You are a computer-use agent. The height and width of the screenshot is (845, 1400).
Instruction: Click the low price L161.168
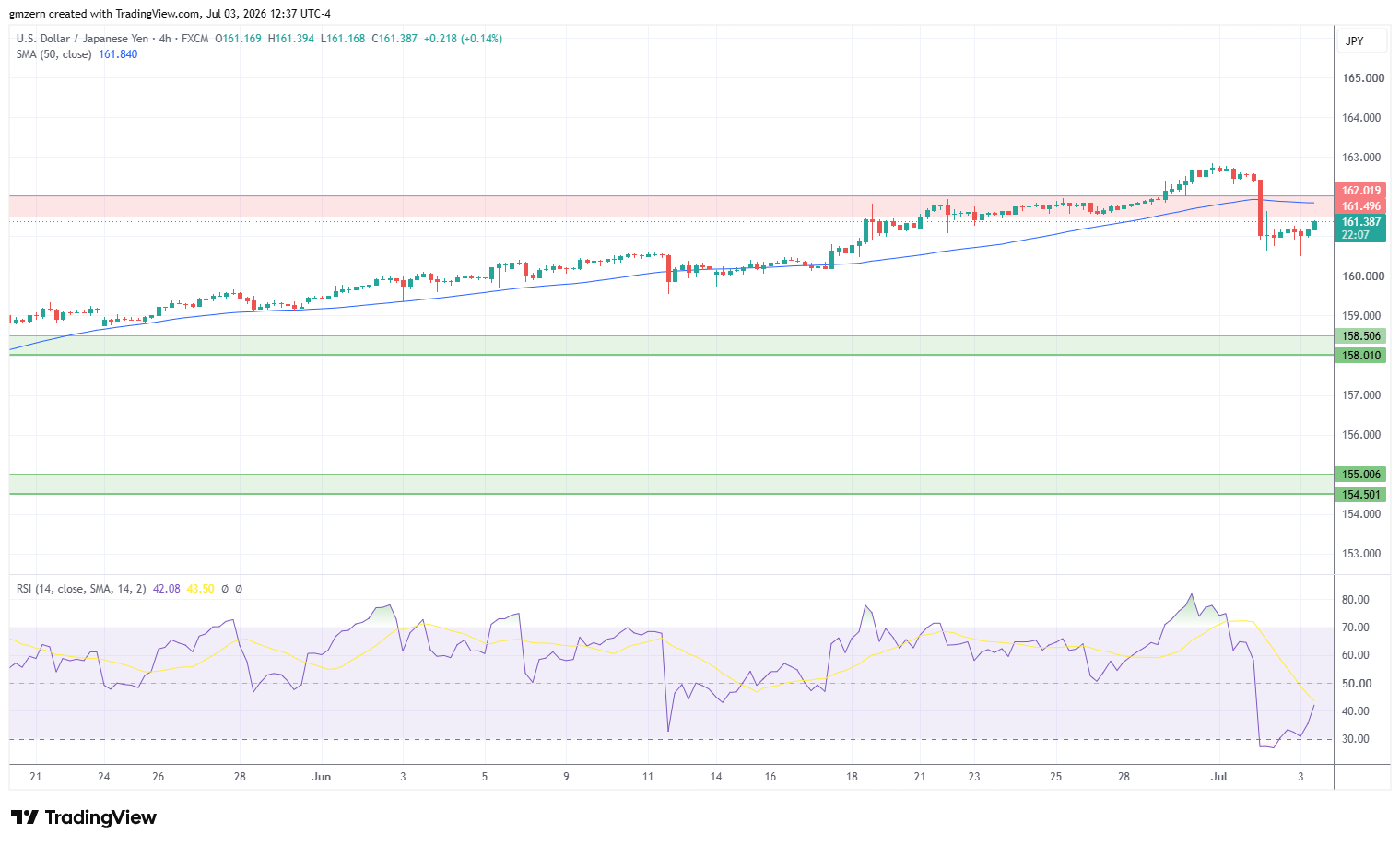tap(342, 39)
